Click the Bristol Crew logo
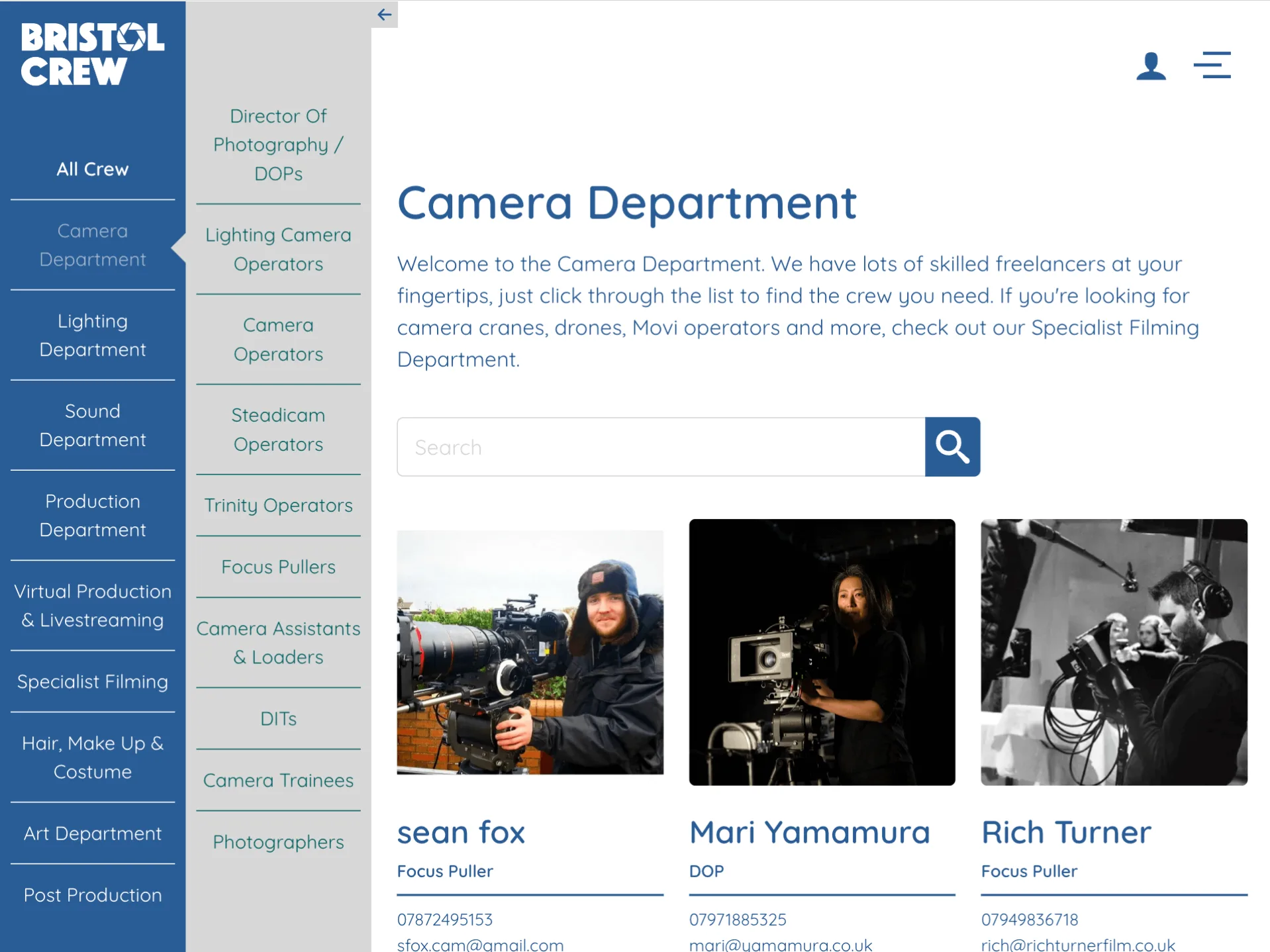 [92, 54]
